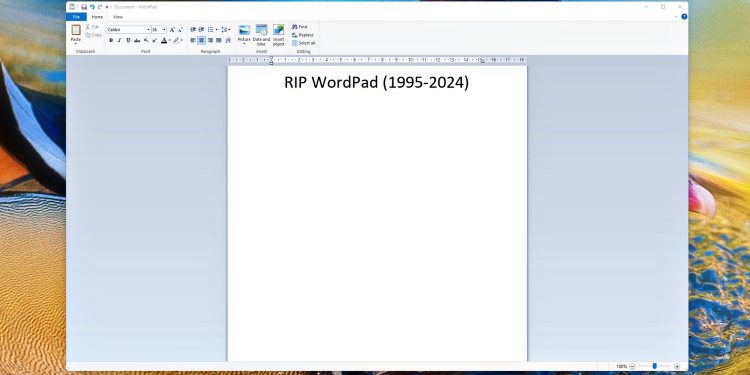
Task: Toggle Bold formatting
Action: coord(111,40)
